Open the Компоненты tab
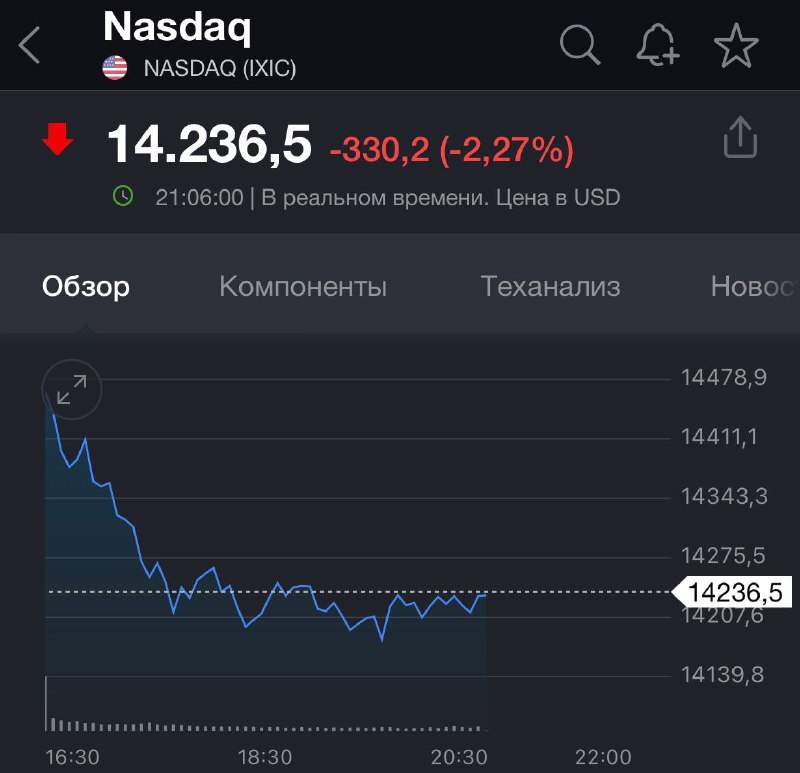 [303, 287]
